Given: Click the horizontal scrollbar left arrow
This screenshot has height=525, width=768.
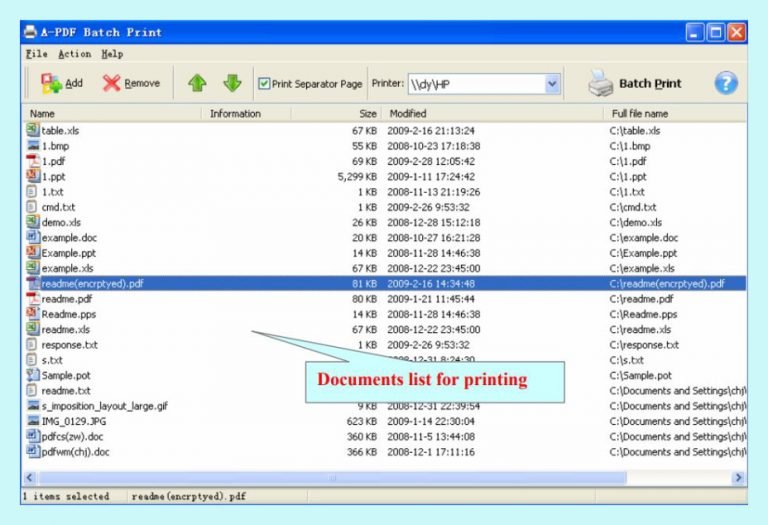Looking at the screenshot, I should pos(29,477).
